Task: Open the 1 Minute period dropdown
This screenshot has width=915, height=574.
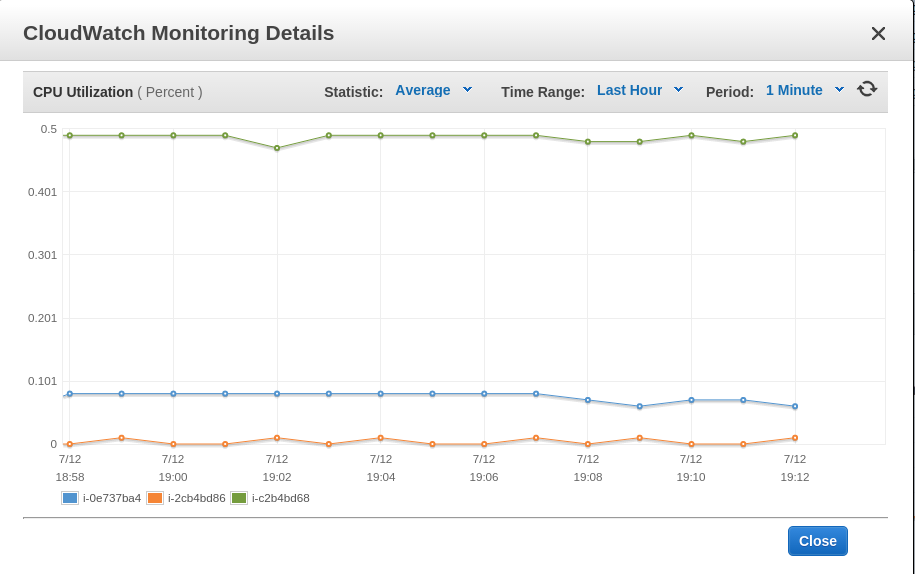Action: (794, 90)
